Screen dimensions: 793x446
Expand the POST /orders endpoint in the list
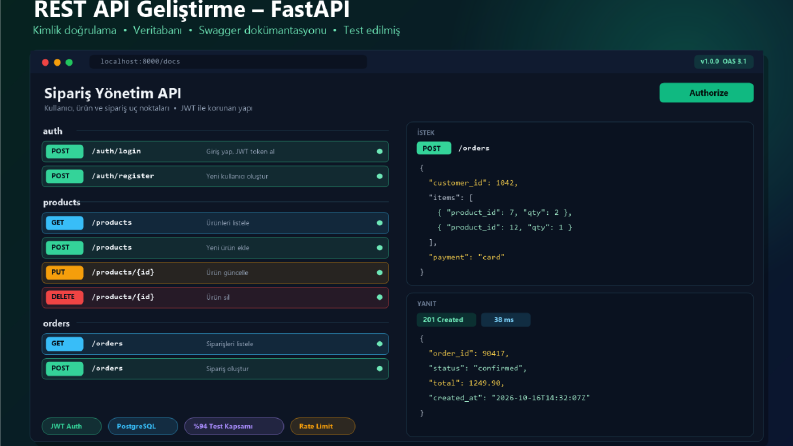click(x=215, y=368)
